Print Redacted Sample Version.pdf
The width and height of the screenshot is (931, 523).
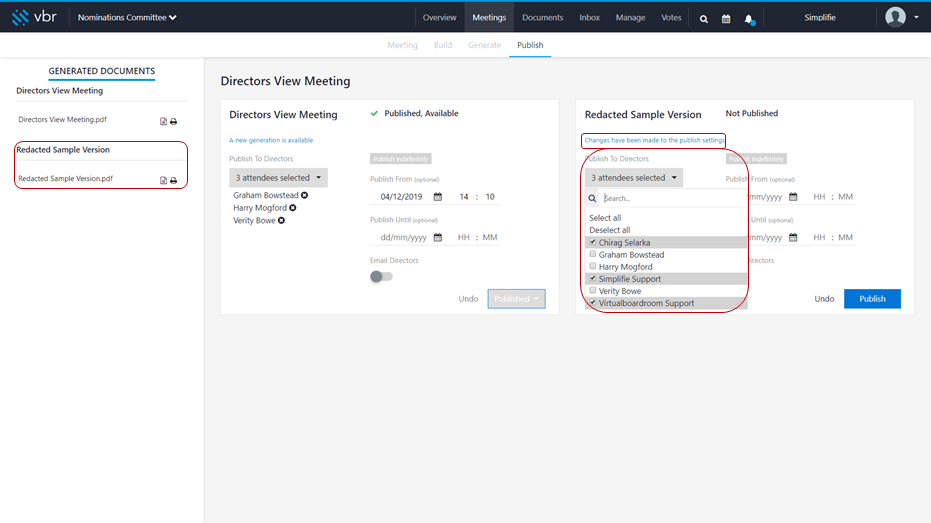click(173, 180)
